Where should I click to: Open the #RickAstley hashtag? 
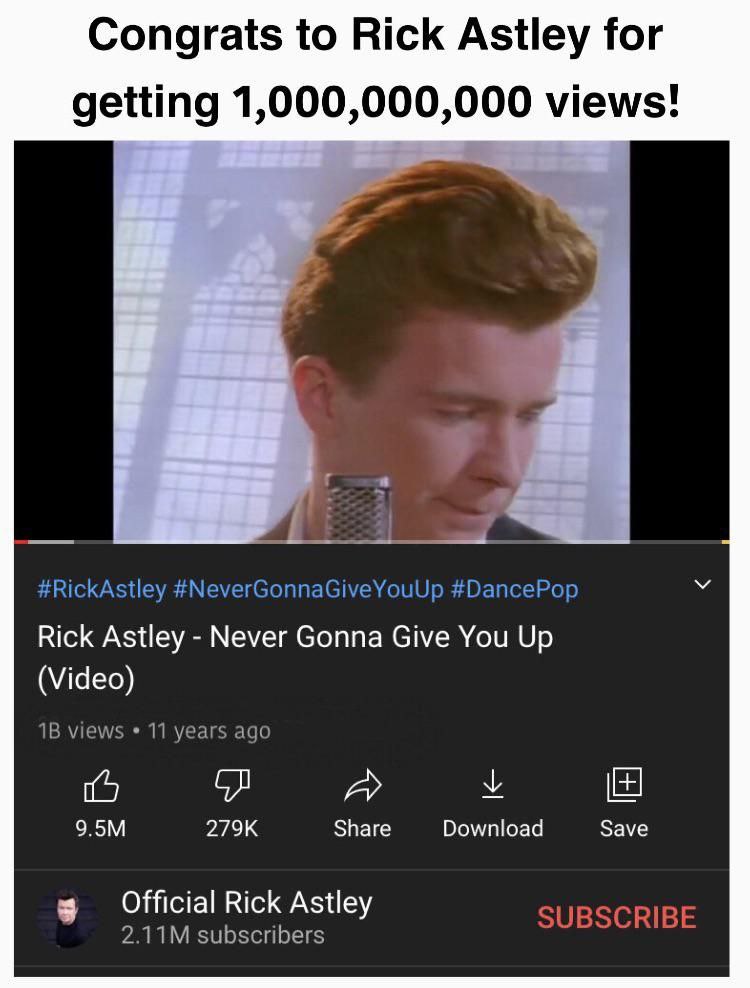click(101, 589)
